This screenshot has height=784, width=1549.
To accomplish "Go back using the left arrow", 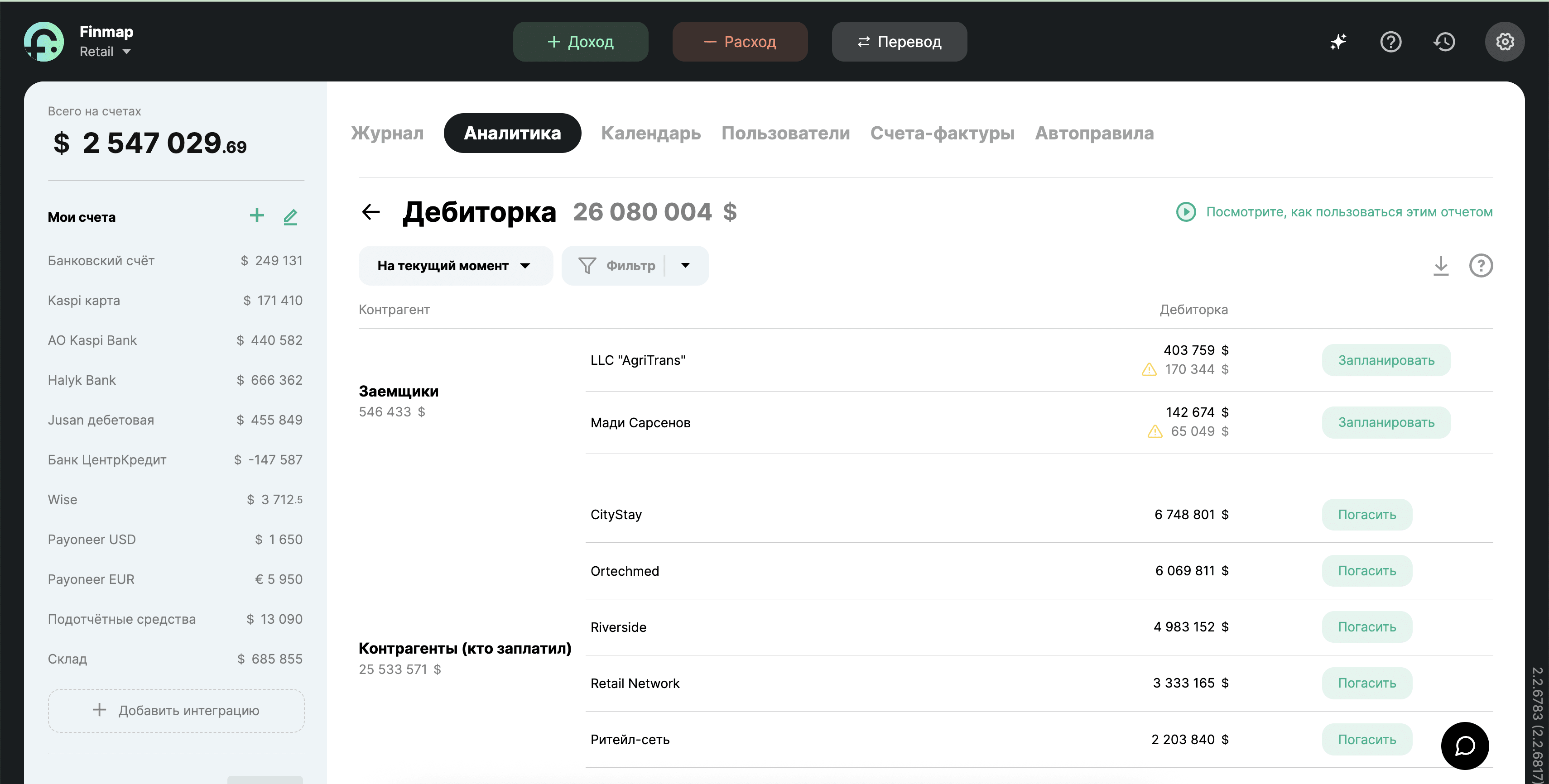I will [x=371, y=211].
